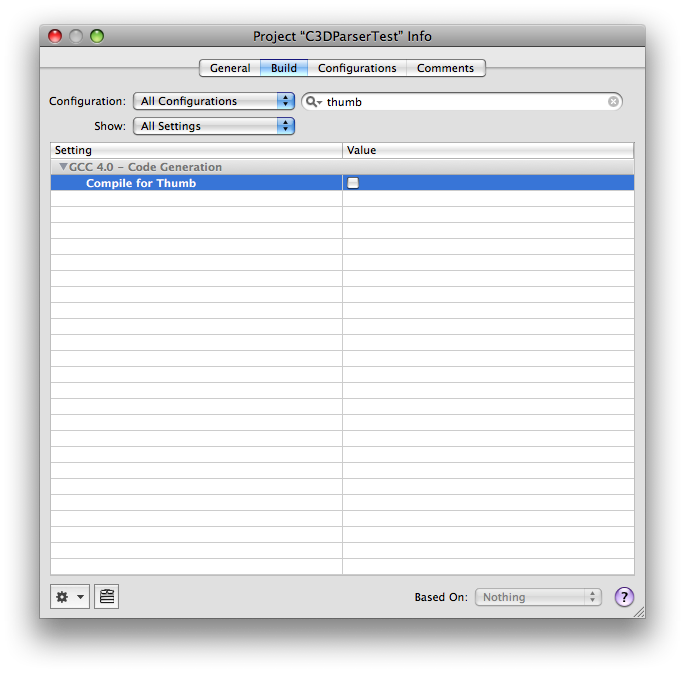Open the Show popup listing All Settings
The image size is (685, 673).
pyautogui.click(x=214, y=126)
